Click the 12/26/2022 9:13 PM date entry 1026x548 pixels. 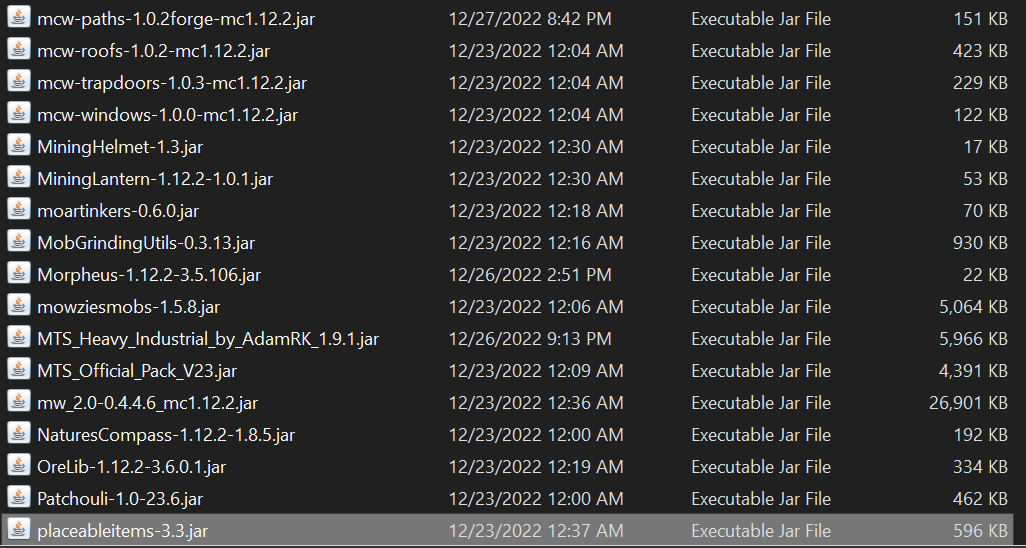tap(530, 339)
